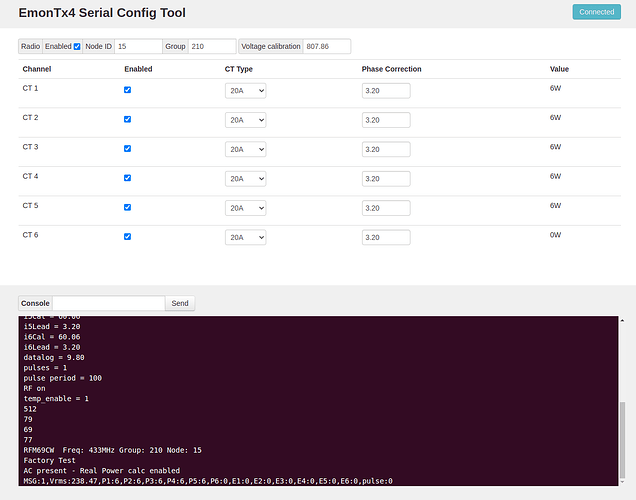Click the Enabled column header
Screen dimensions: 636x500
pos(138,69)
